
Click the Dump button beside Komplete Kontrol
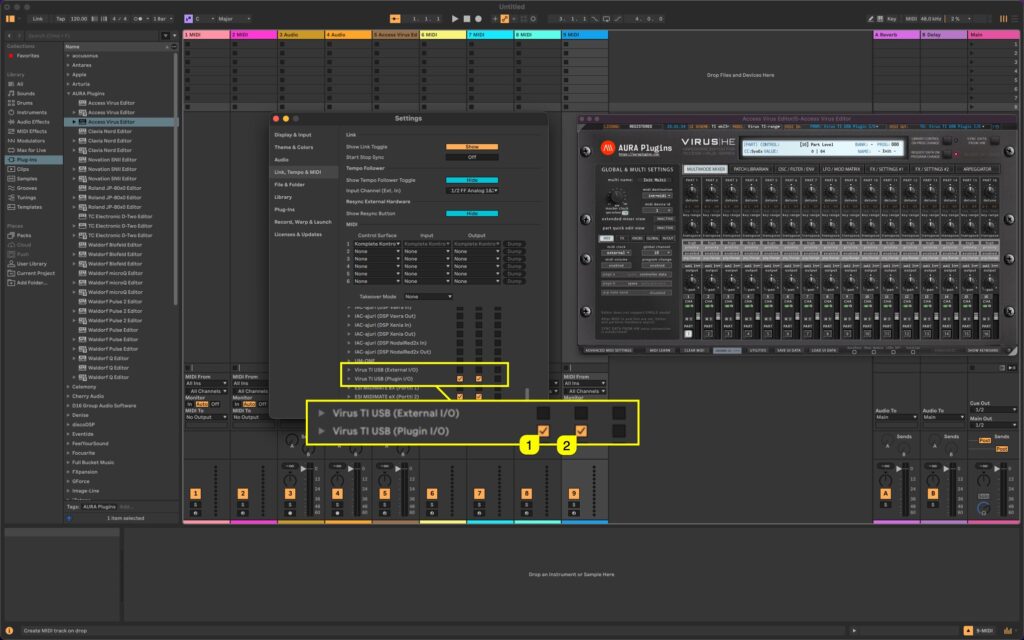click(x=512, y=243)
